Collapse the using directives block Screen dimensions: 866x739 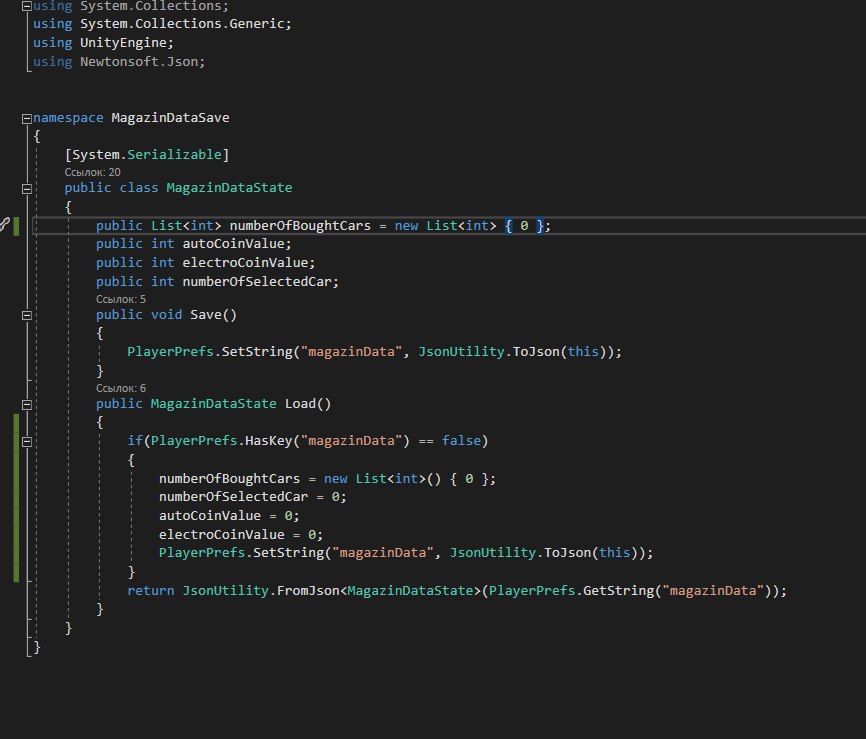point(27,7)
